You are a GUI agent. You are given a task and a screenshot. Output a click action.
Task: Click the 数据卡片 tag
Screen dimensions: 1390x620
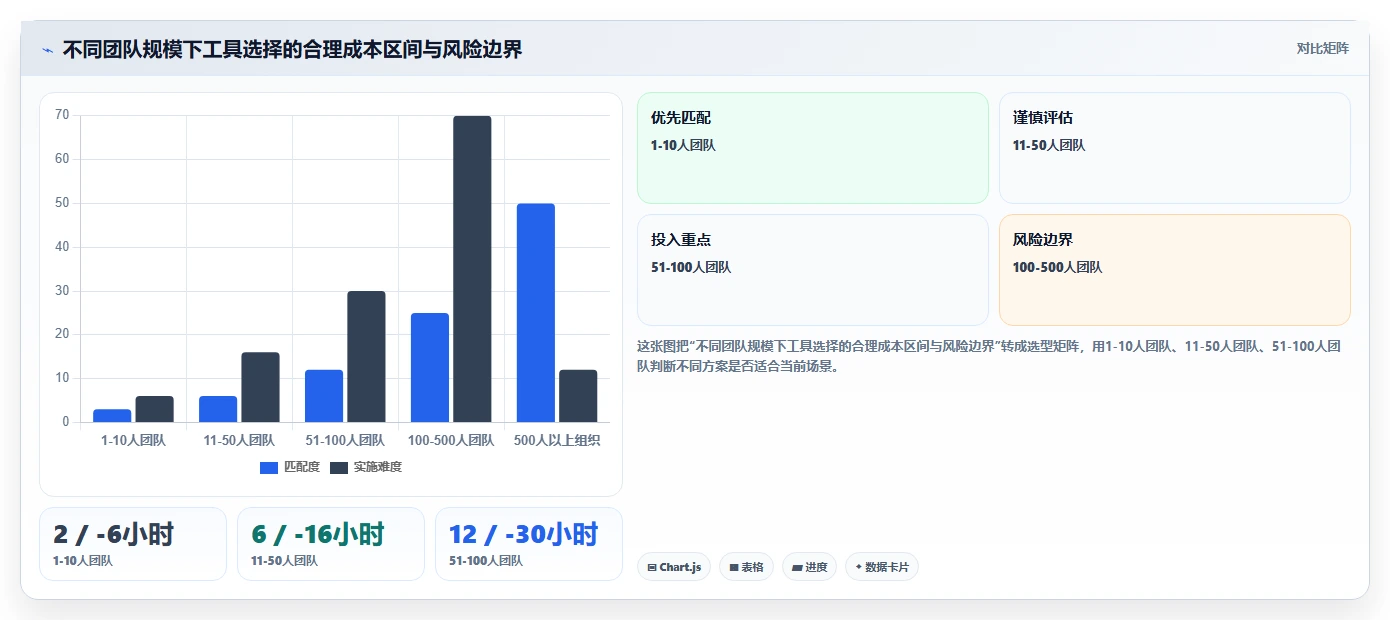pyautogui.click(x=881, y=567)
